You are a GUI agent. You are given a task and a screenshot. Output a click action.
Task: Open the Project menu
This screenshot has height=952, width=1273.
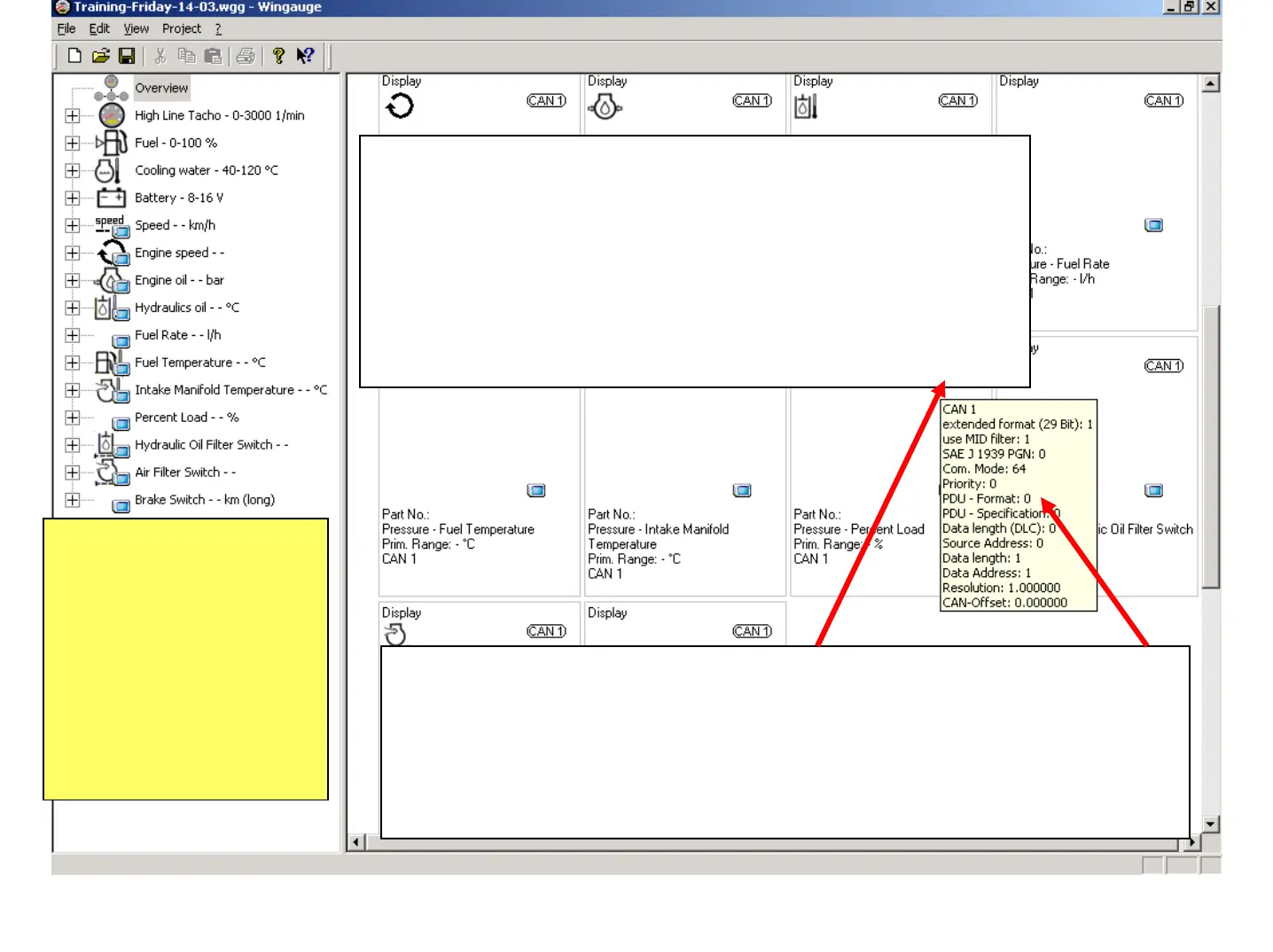coord(181,28)
